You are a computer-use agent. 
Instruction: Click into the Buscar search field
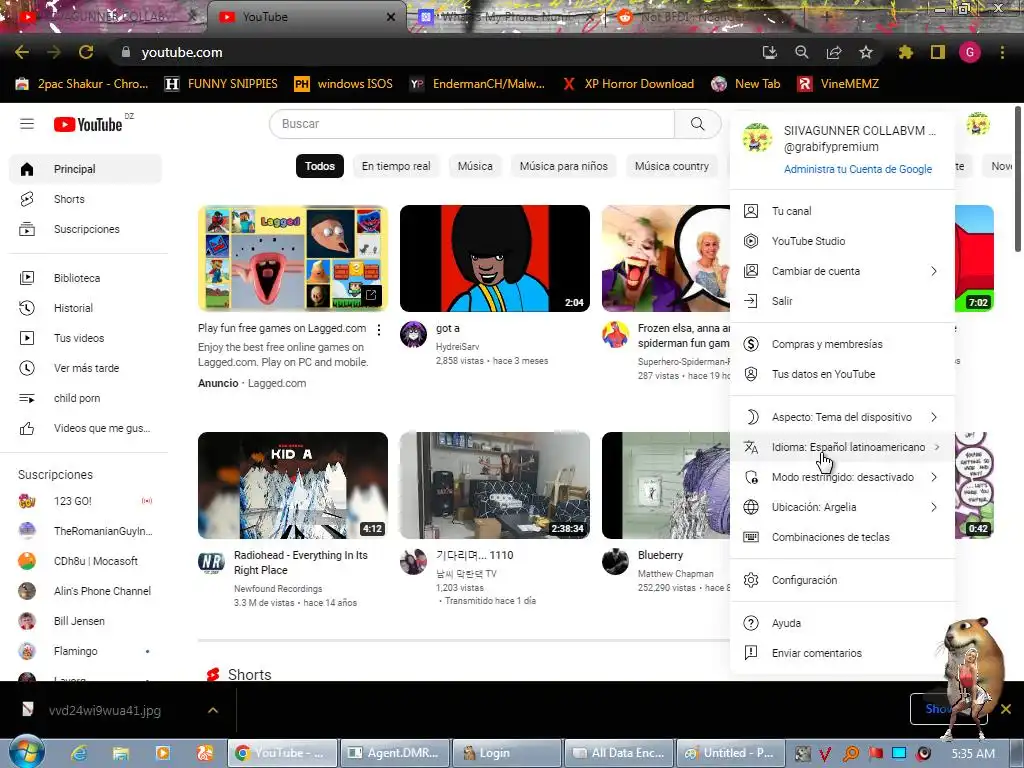coord(472,123)
